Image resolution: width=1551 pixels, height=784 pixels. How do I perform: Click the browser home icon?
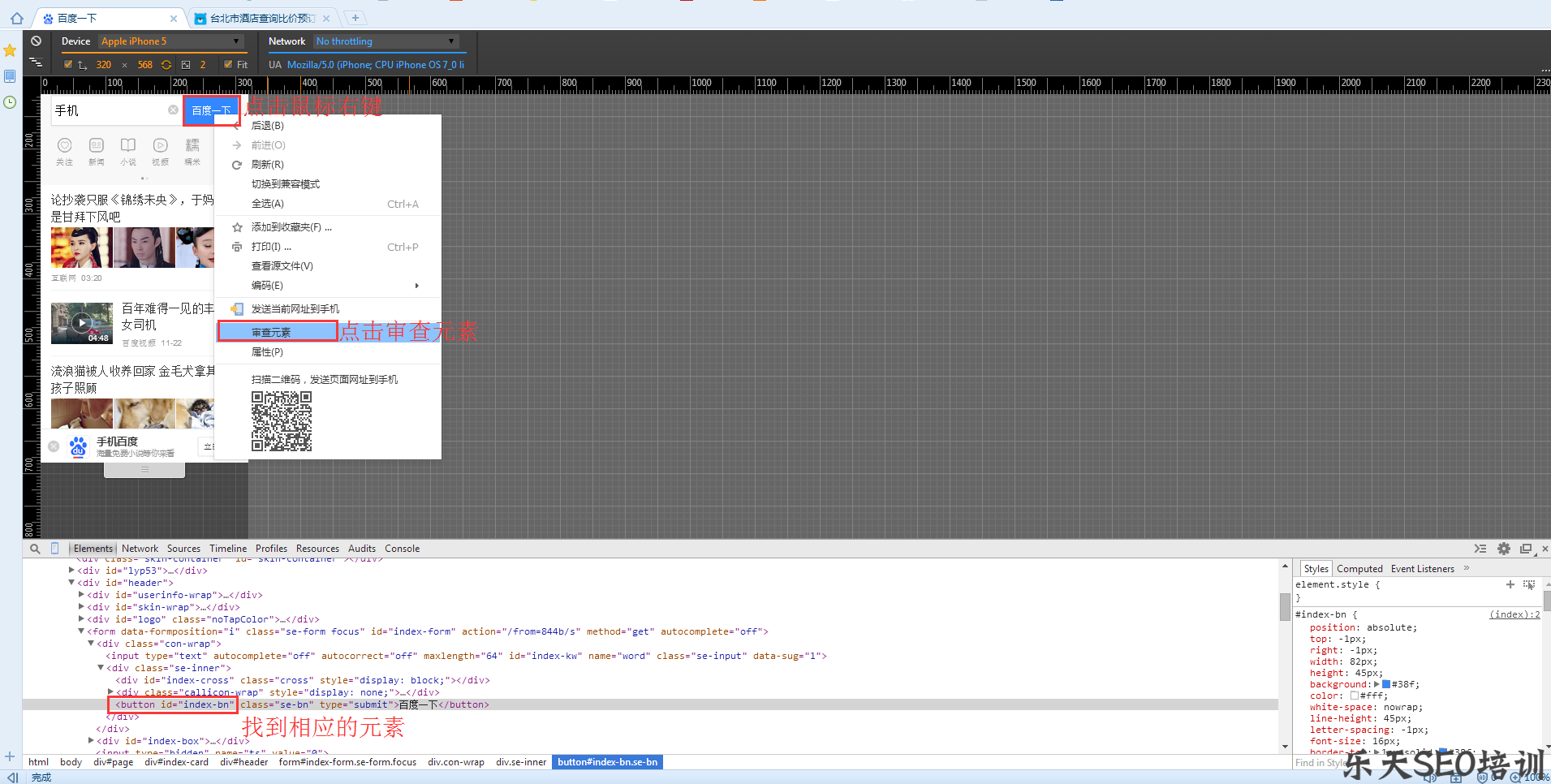(16, 18)
